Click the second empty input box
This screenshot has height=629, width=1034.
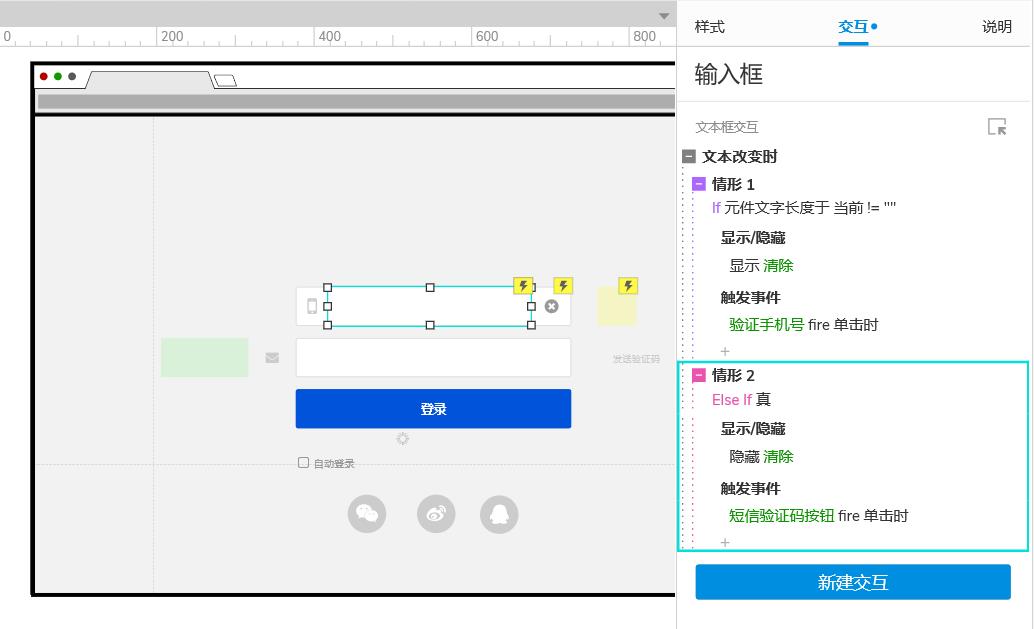433,357
